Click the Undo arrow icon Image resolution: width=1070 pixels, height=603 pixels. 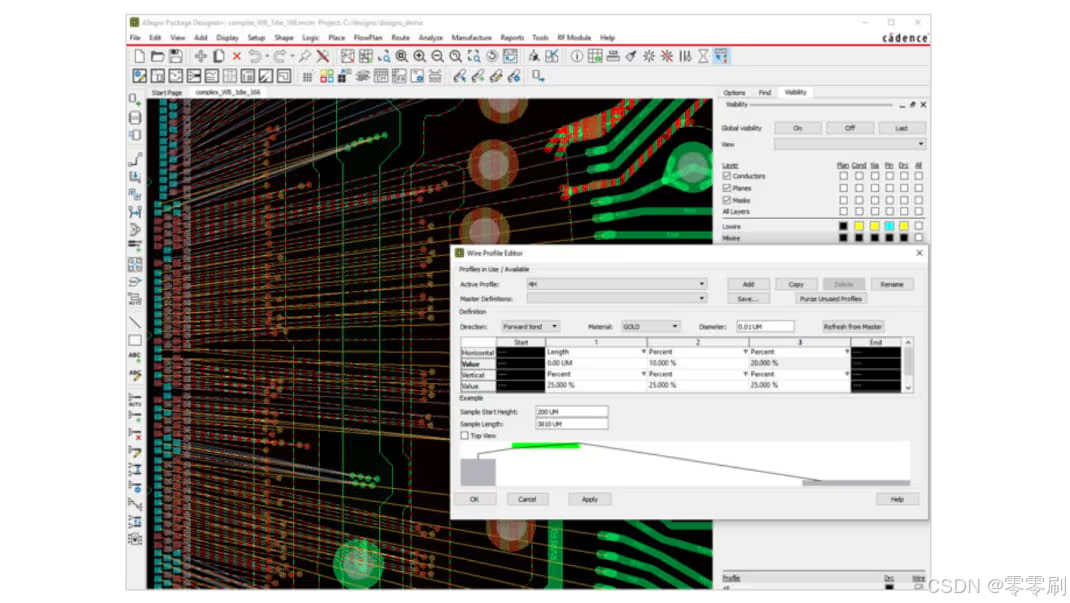[255, 56]
